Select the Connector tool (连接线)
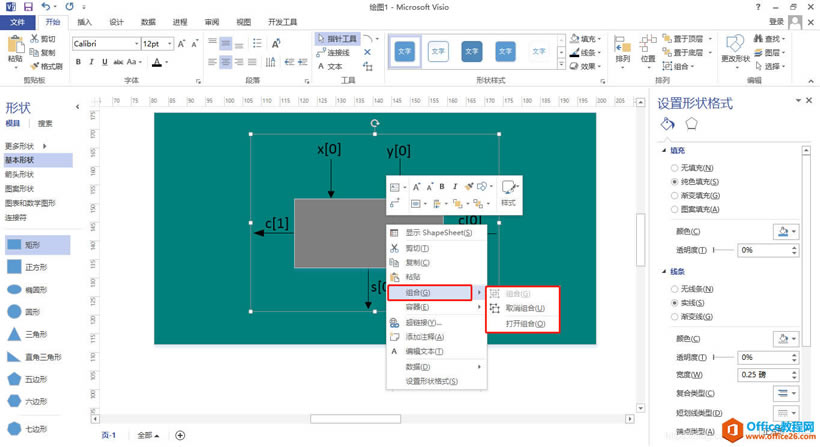This screenshot has width=820, height=447. pos(333,52)
